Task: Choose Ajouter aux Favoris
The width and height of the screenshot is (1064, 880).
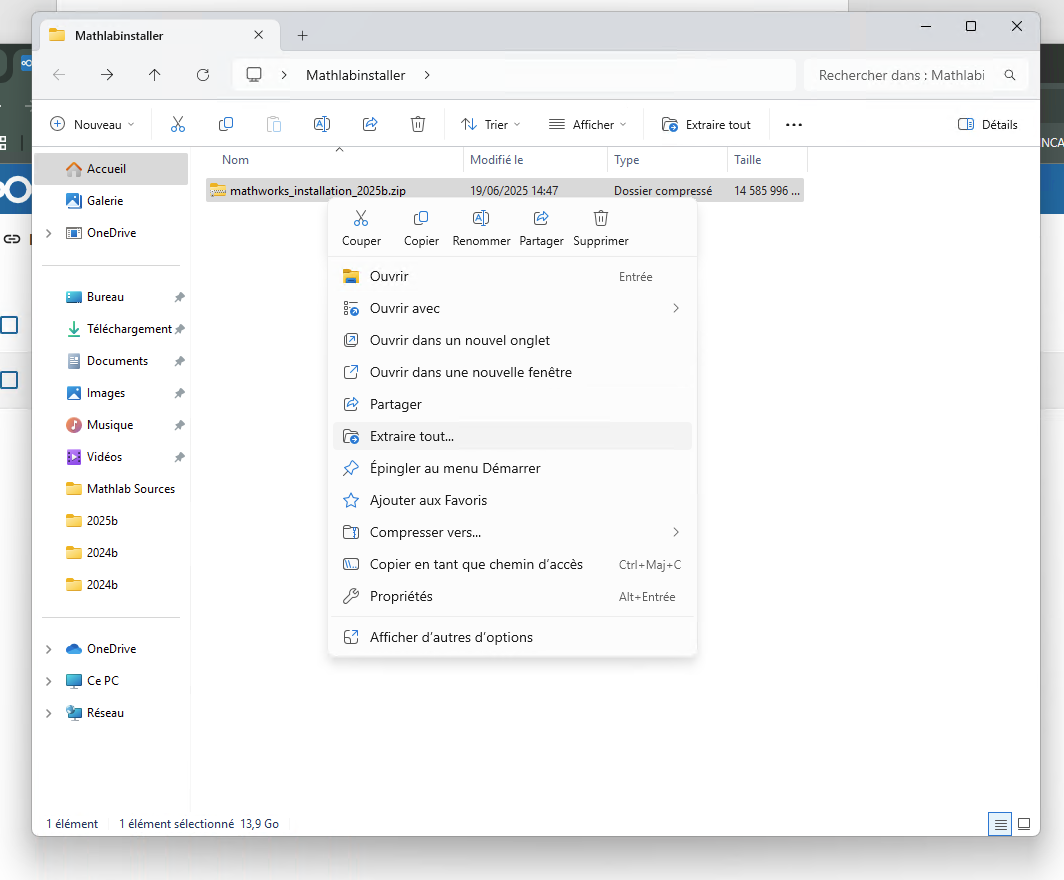Action: pyautogui.click(x=512, y=500)
